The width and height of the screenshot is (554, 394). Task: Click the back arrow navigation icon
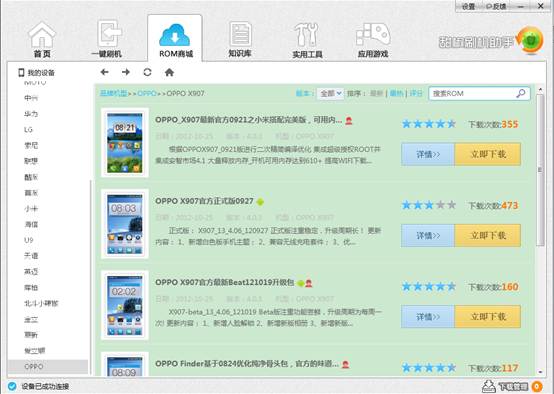(x=104, y=72)
